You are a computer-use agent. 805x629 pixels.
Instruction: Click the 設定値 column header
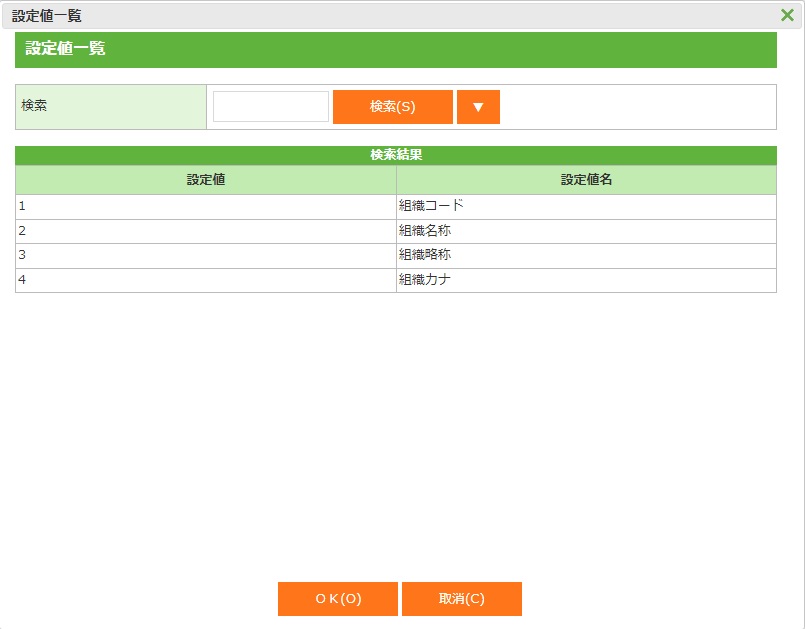[x=206, y=180]
